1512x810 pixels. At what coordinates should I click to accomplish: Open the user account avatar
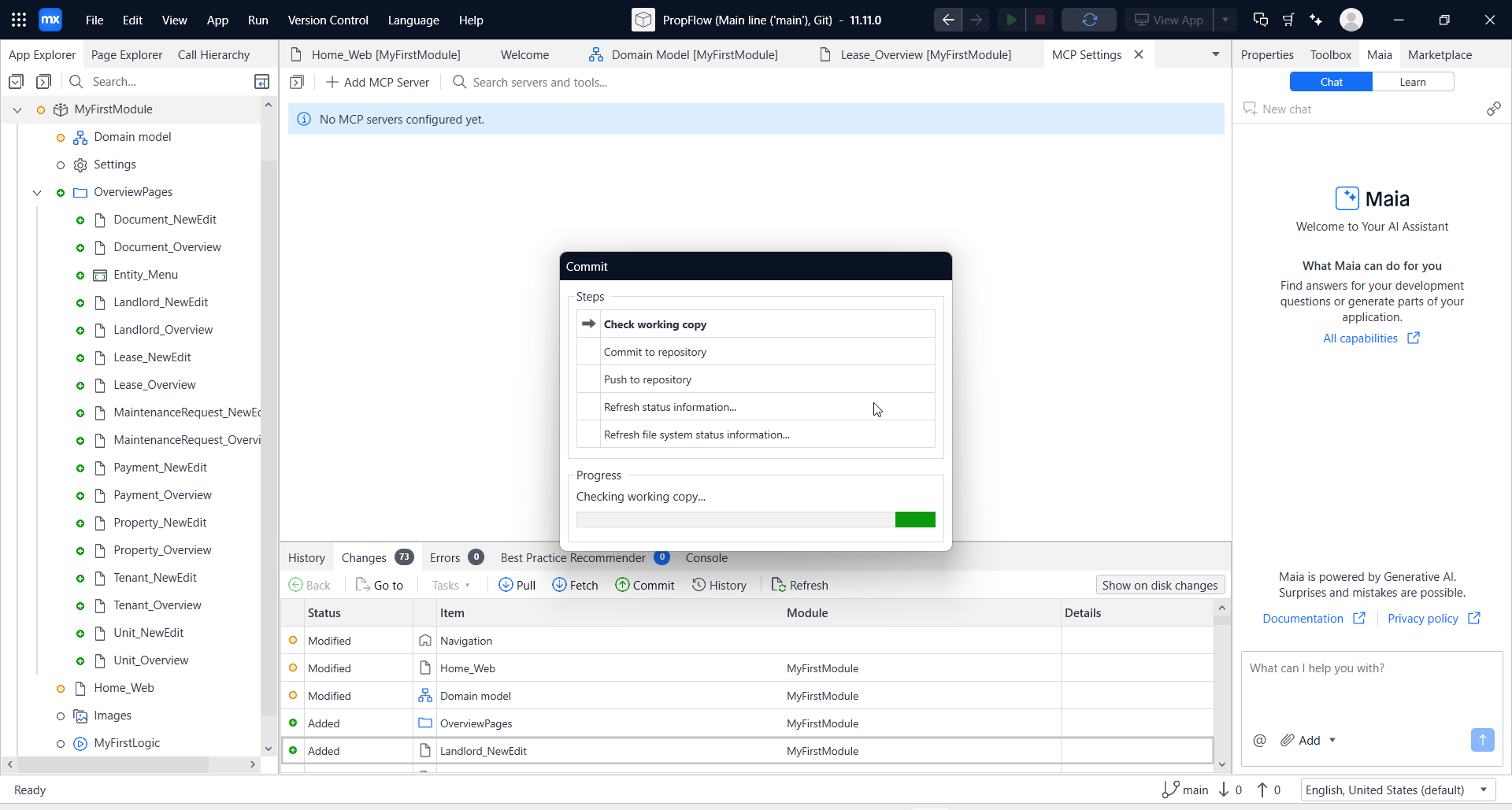pos(1351,20)
